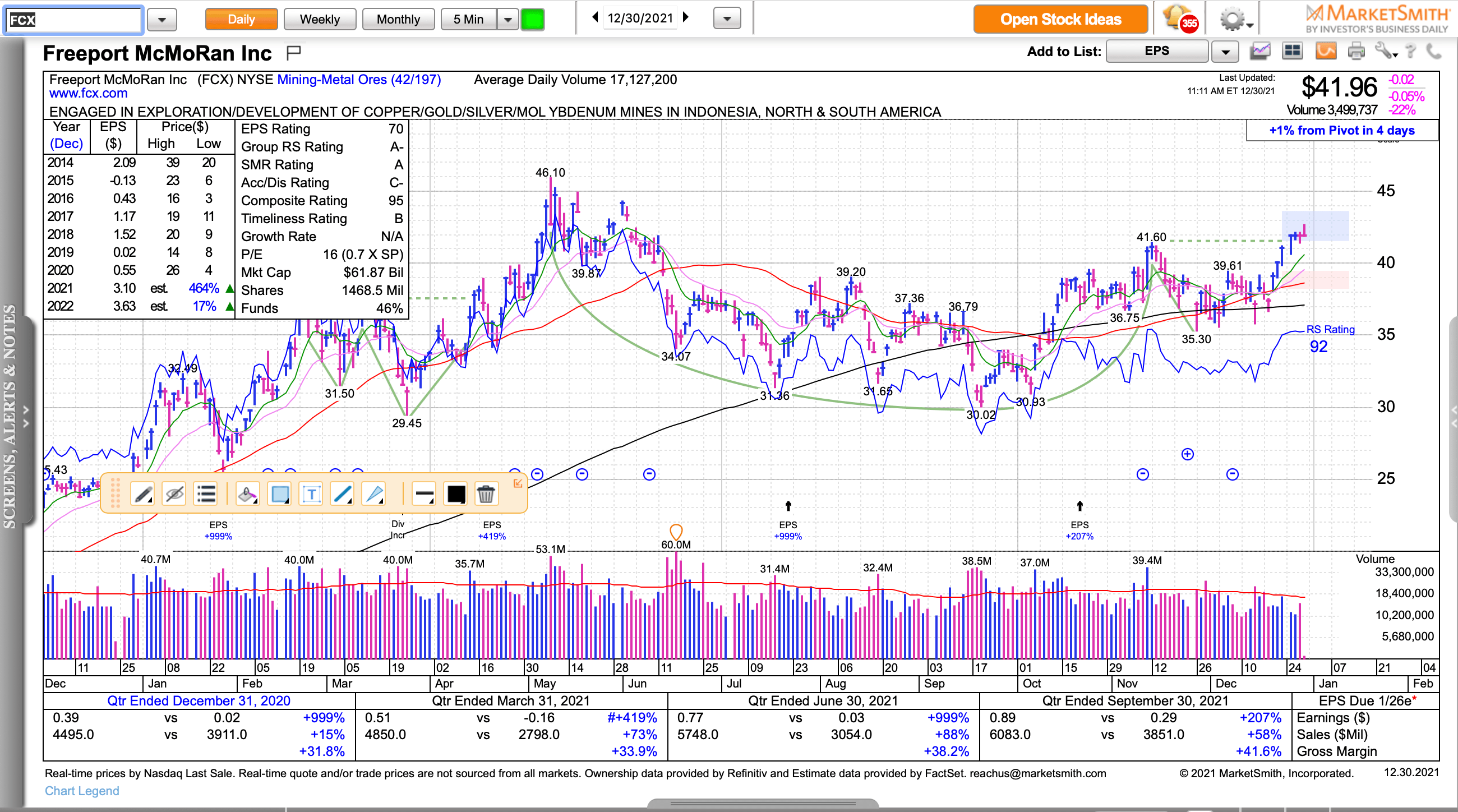
Task: Click the EPS Due 1/26e header
Action: click(1367, 700)
